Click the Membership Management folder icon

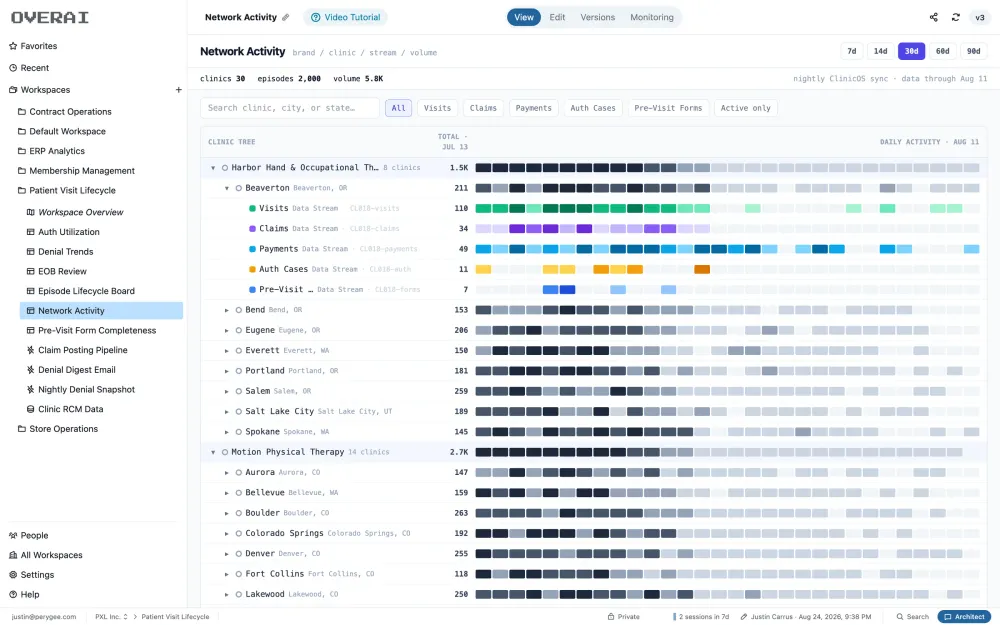(x=22, y=171)
